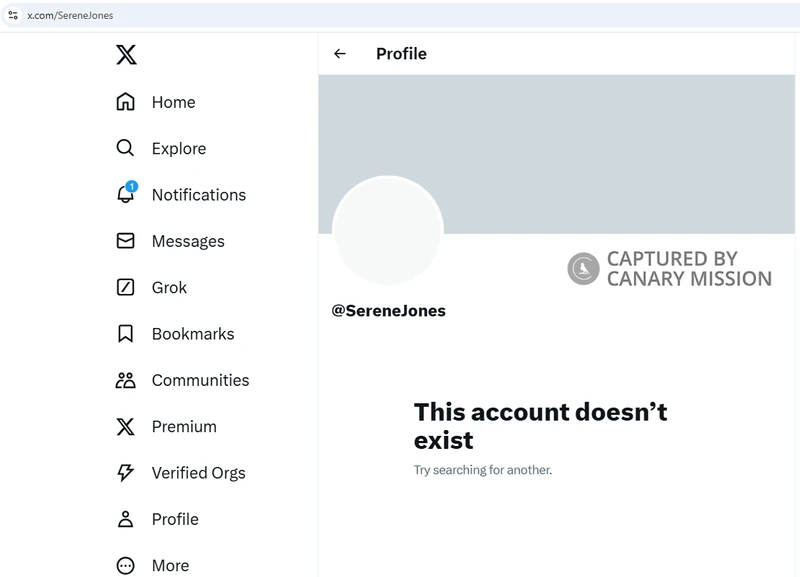Click the X logo at top of sidebar

(x=126, y=55)
